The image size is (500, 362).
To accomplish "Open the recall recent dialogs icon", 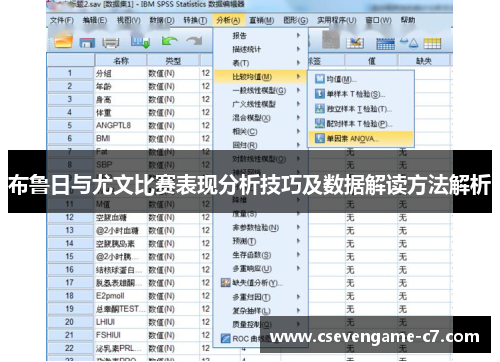I will (x=140, y=42).
